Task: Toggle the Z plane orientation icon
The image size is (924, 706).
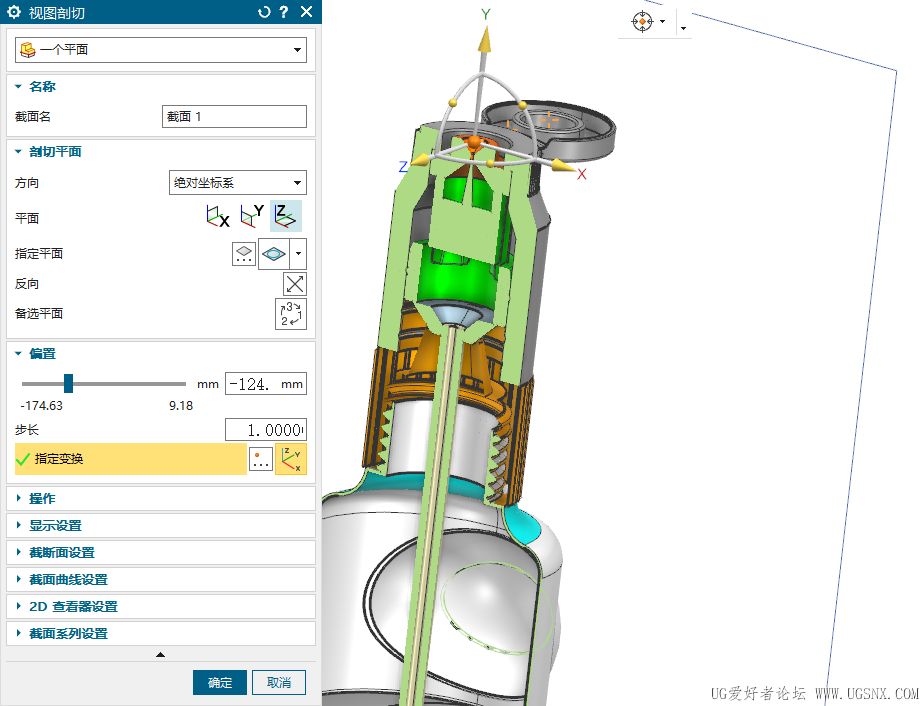Action: click(x=286, y=216)
